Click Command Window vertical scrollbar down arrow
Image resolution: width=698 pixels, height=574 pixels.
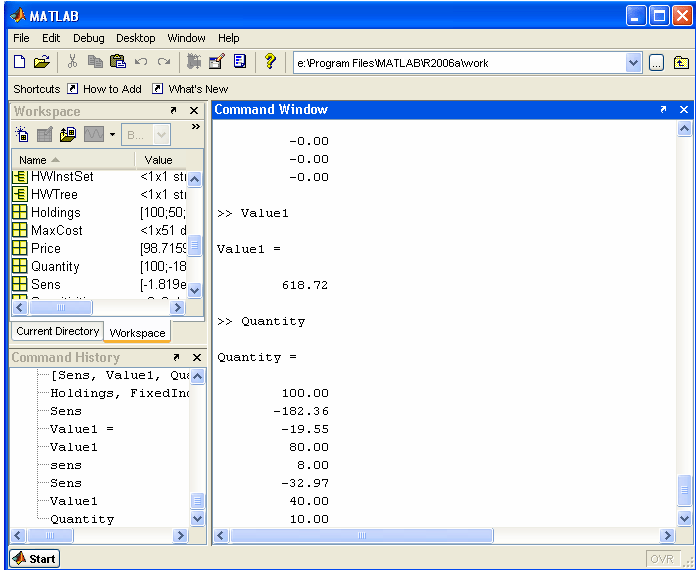click(684, 518)
